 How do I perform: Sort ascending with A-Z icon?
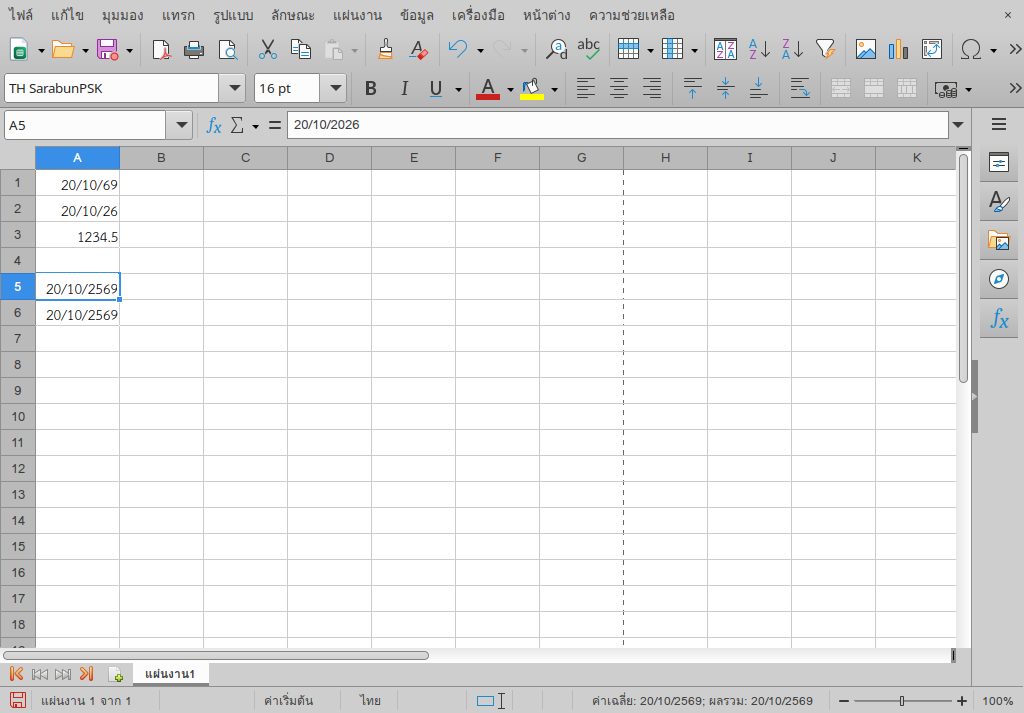coord(759,50)
